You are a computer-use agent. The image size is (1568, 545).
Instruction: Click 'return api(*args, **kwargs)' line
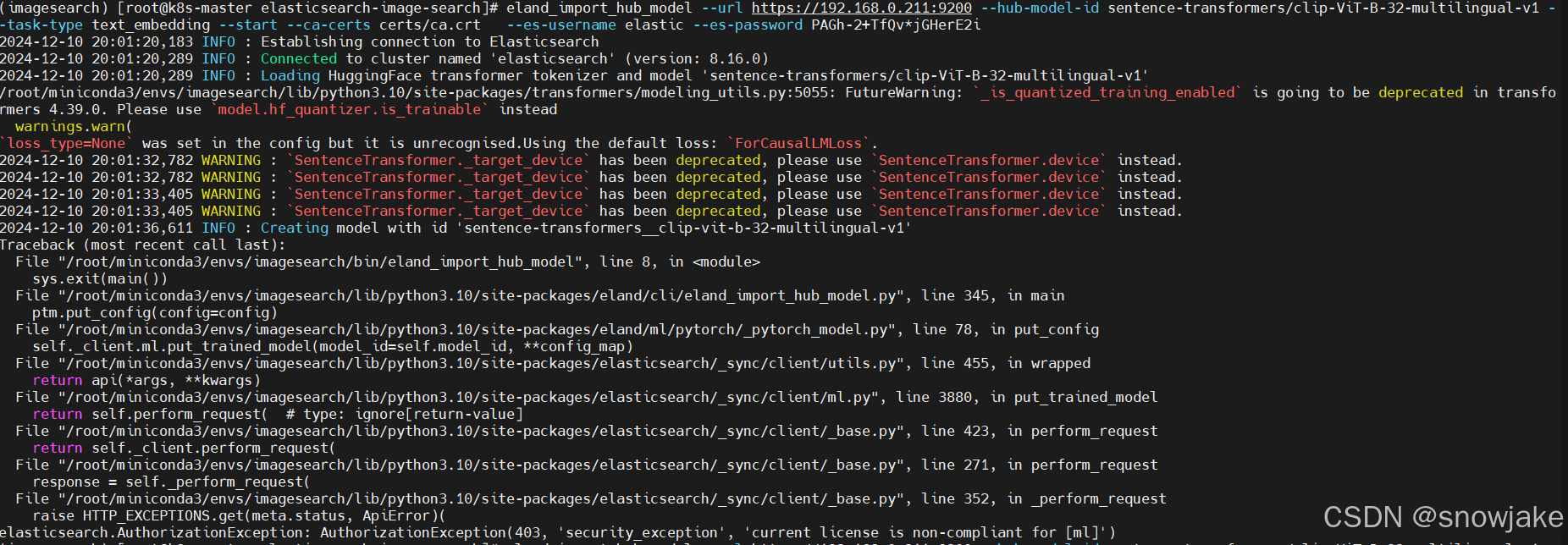[x=146, y=381]
